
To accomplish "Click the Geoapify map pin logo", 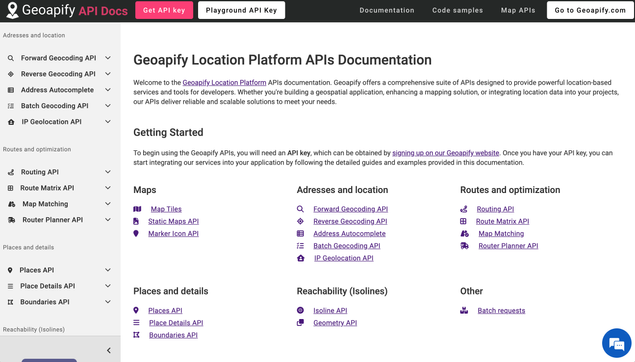I will tap(13, 10).
